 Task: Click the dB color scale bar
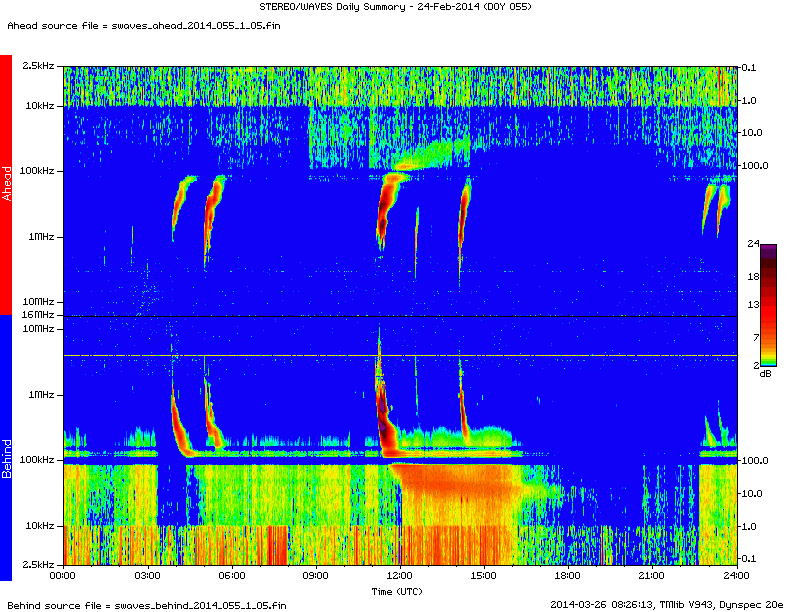pos(768,305)
